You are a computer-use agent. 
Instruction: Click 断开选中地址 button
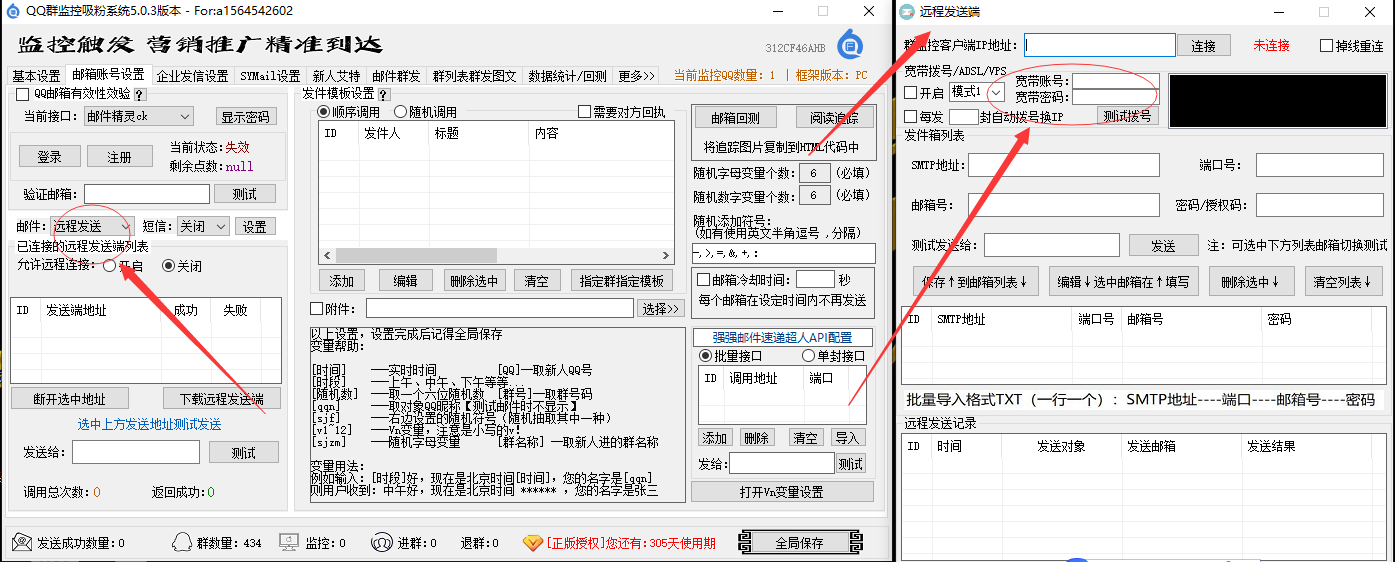pyautogui.click(x=70, y=400)
